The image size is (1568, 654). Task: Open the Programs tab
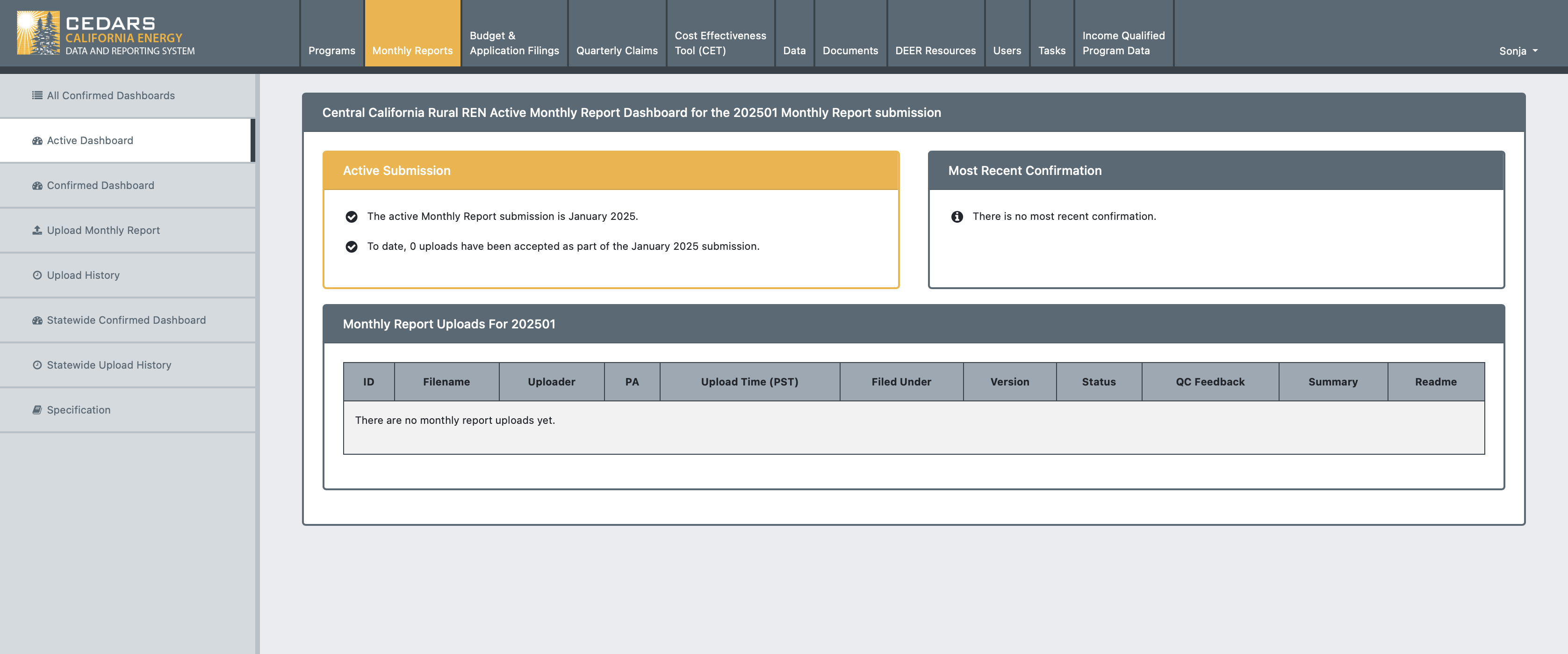tap(331, 51)
